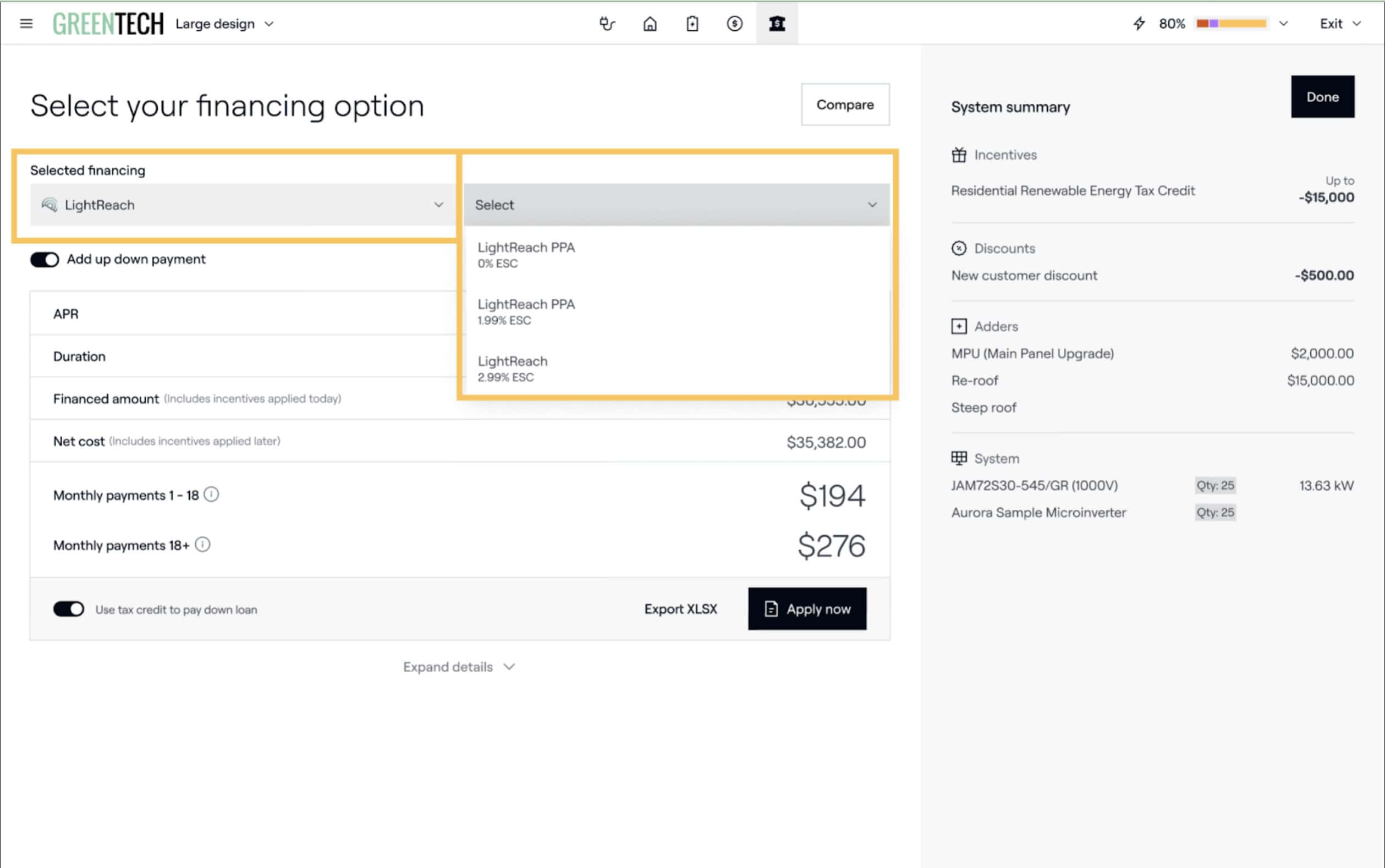
Task: Open the hamburger menu
Action: pos(26,24)
